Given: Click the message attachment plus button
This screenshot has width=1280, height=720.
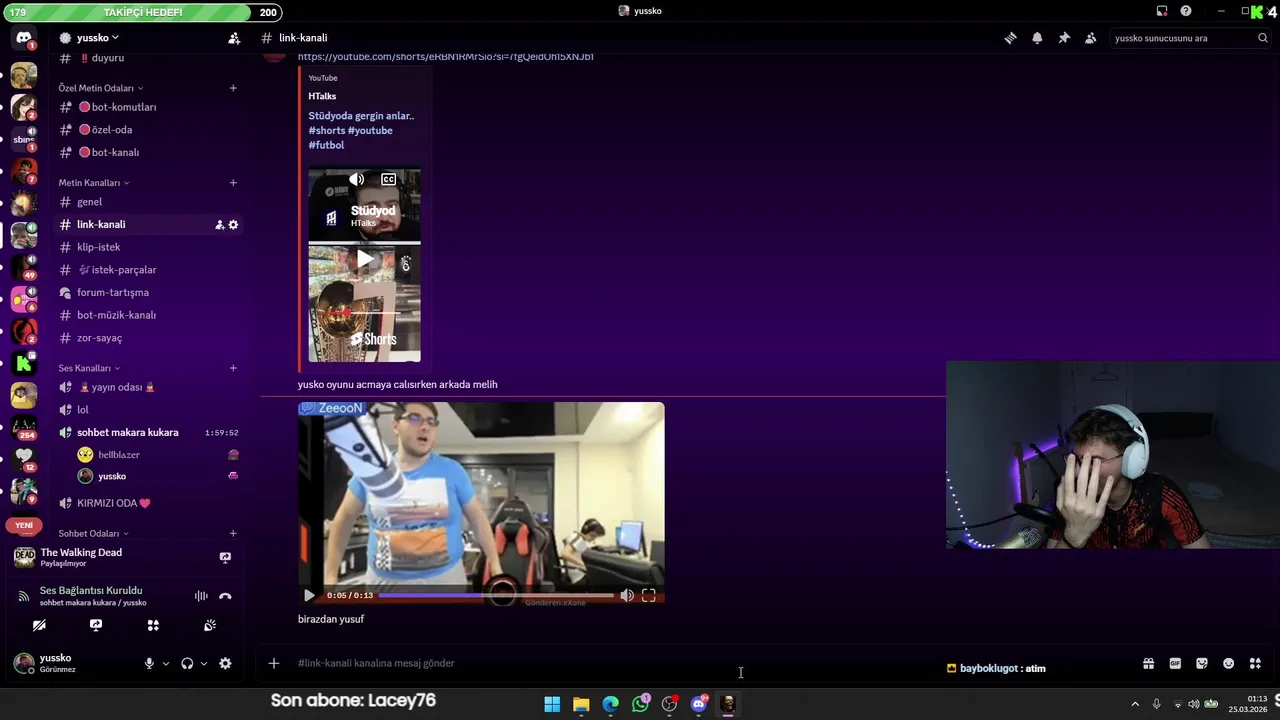Looking at the screenshot, I should tap(273, 663).
